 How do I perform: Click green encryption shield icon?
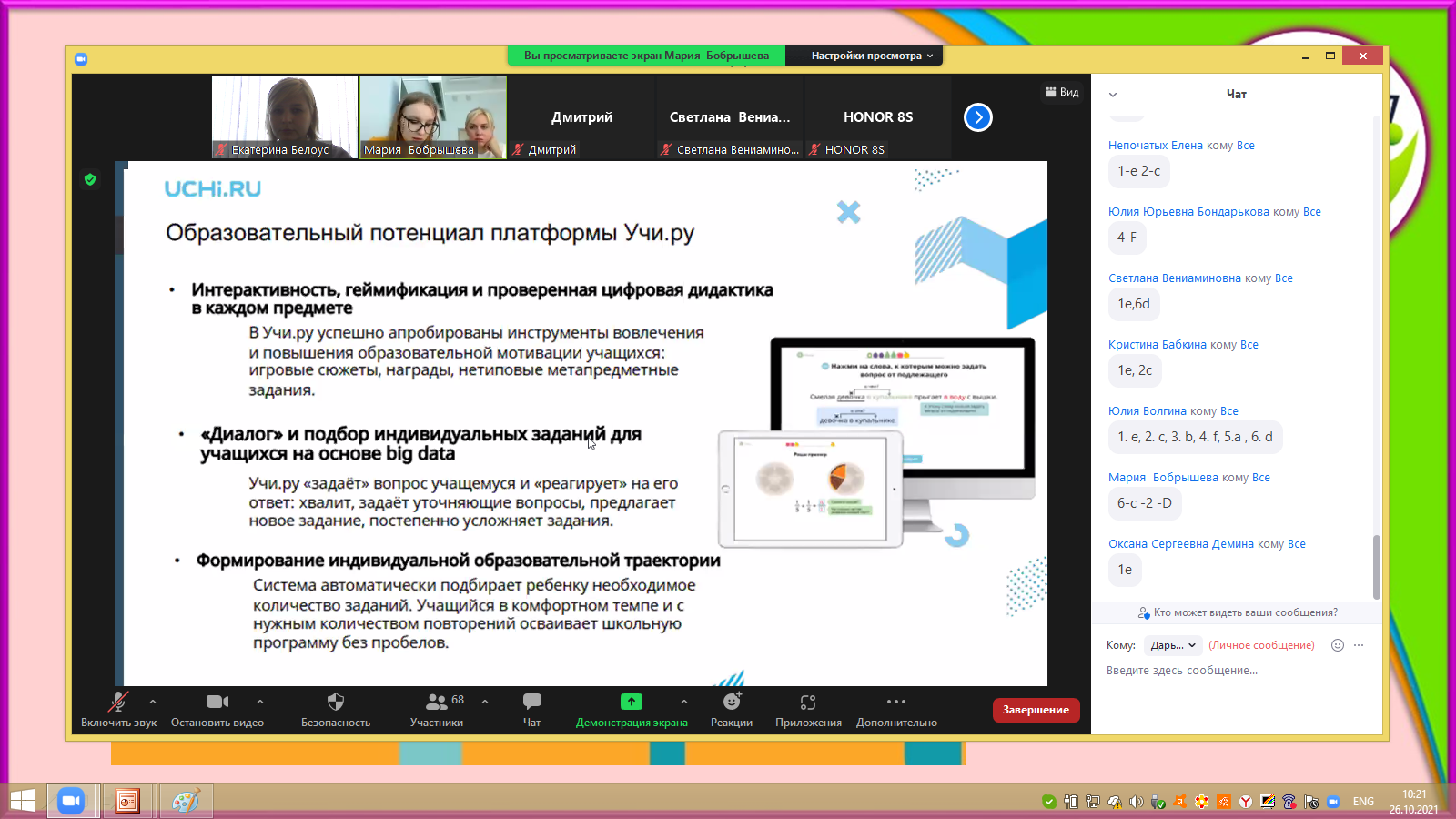(x=90, y=179)
